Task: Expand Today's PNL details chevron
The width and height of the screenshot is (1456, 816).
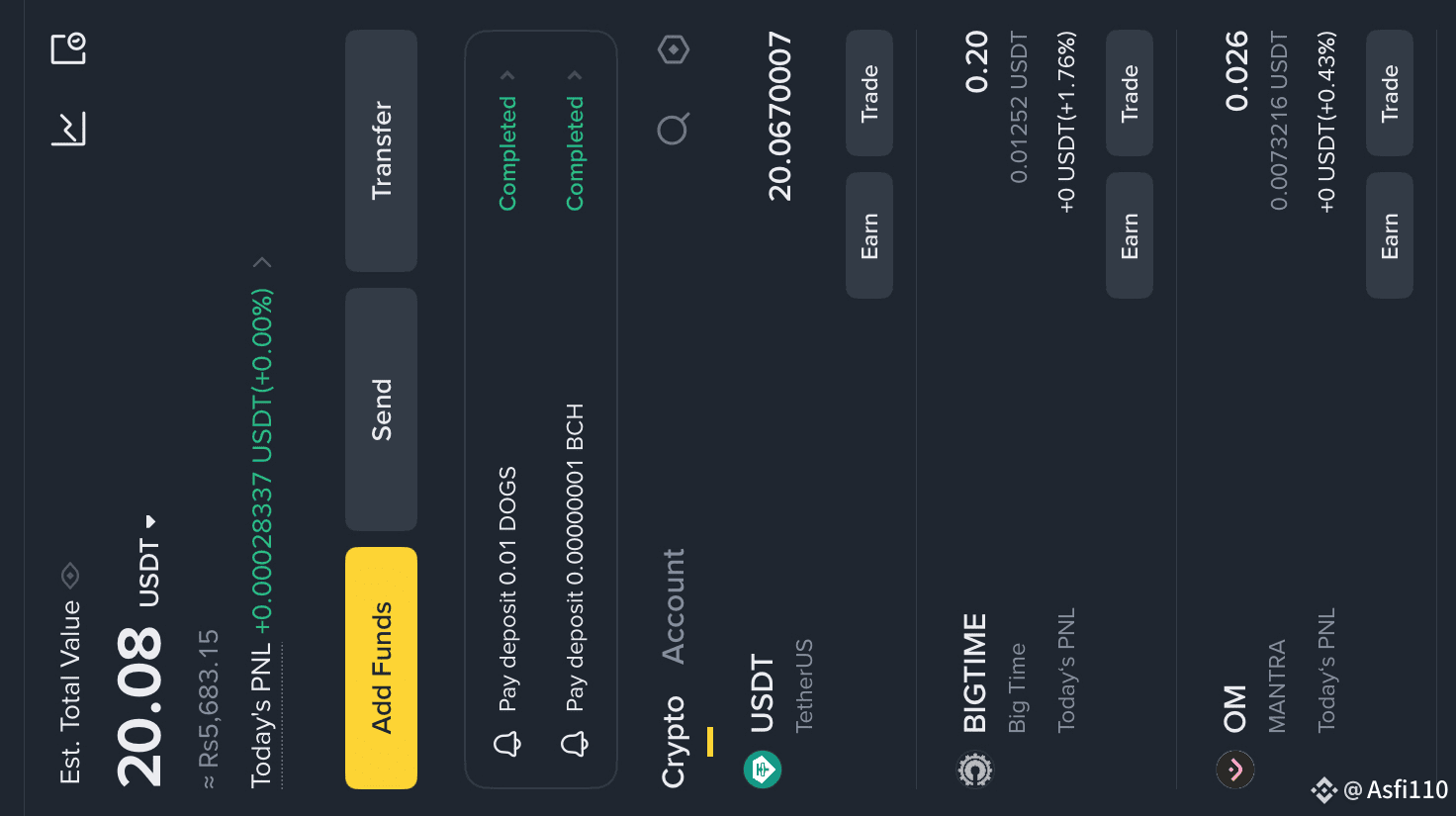Action: [262, 262]
